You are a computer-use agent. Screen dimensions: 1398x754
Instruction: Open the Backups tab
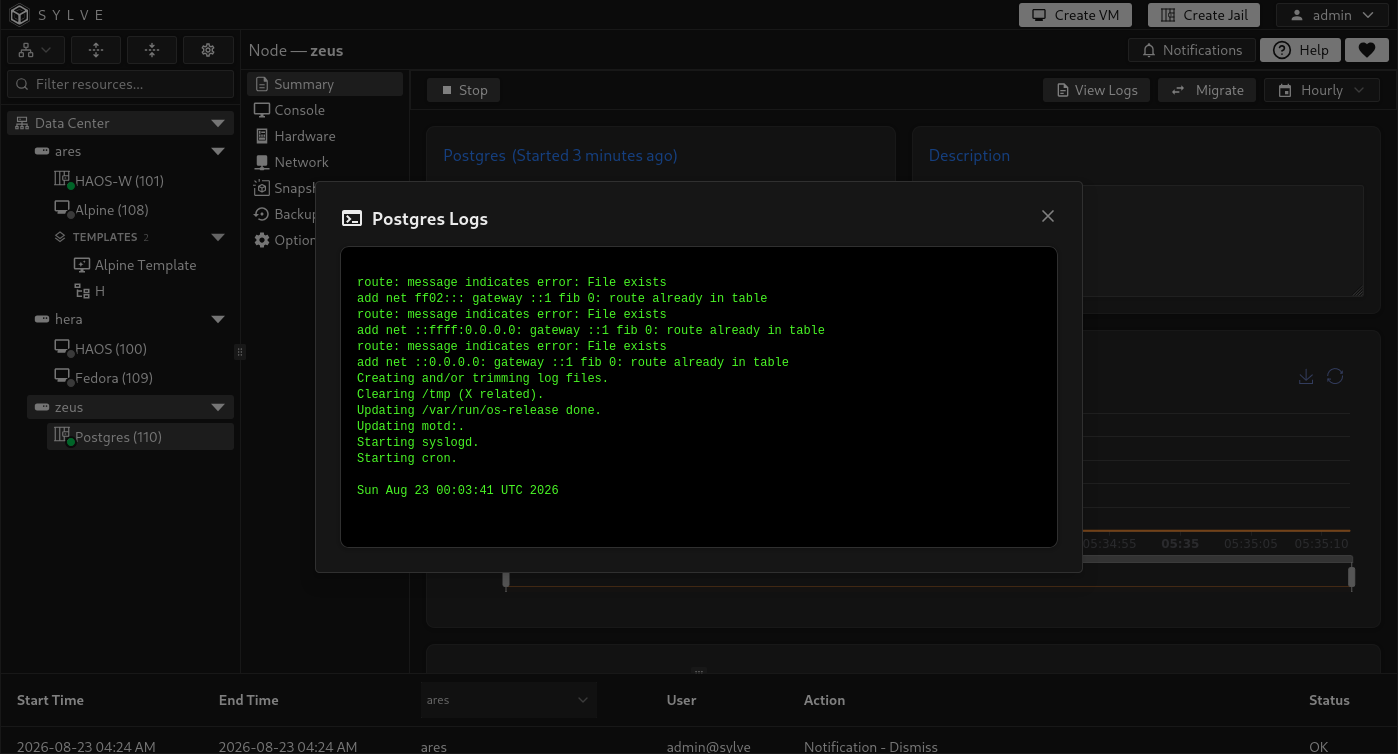tap(285, 214)
